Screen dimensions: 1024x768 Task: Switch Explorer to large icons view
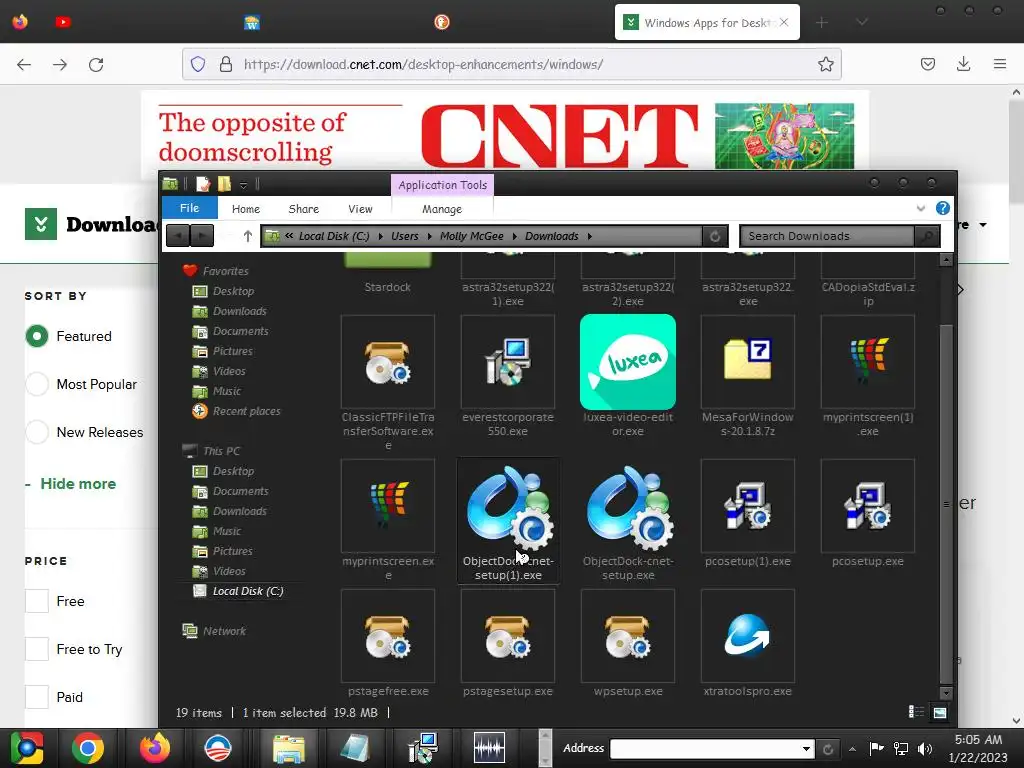(x=940, y=712)
